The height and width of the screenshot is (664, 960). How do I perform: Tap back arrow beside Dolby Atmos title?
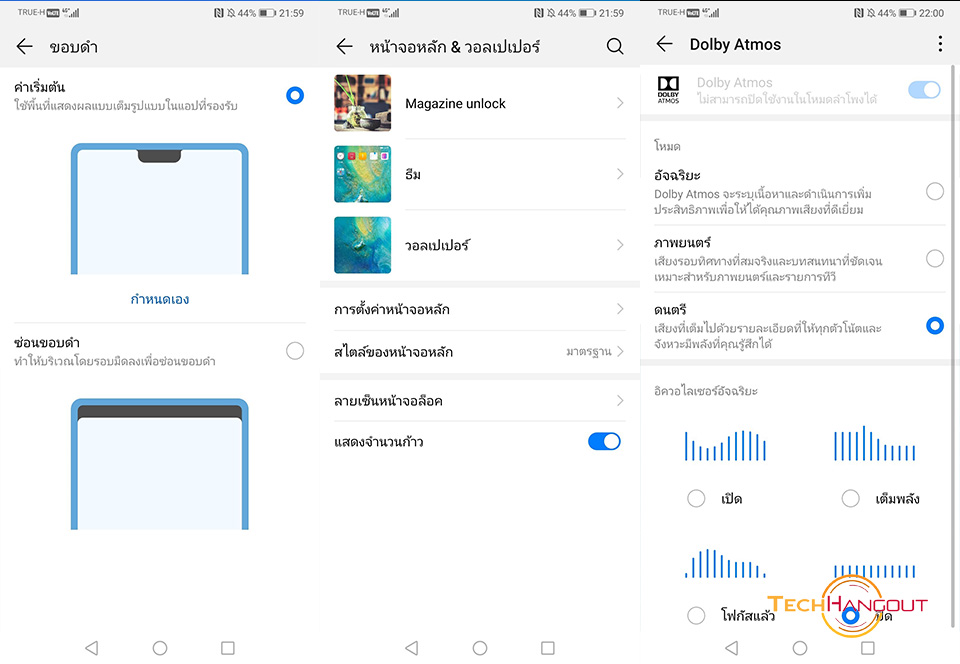coord(664,44)
